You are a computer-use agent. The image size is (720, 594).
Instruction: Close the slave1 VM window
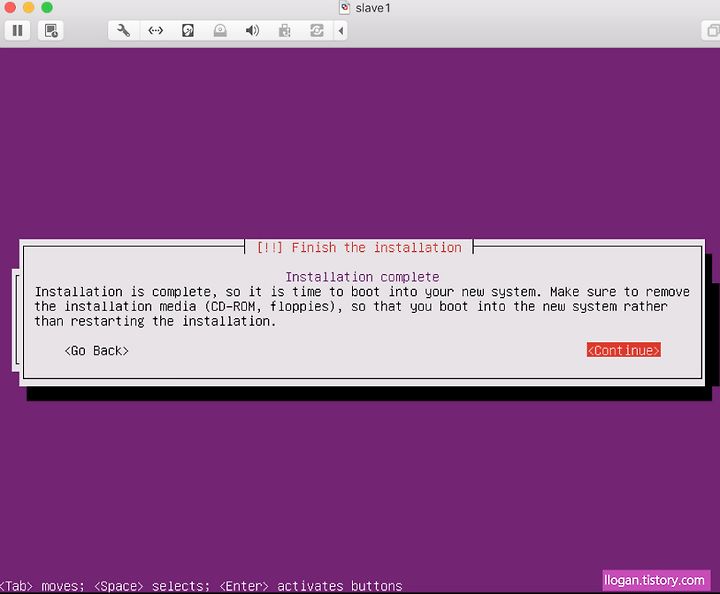click(x=10, y=7)
